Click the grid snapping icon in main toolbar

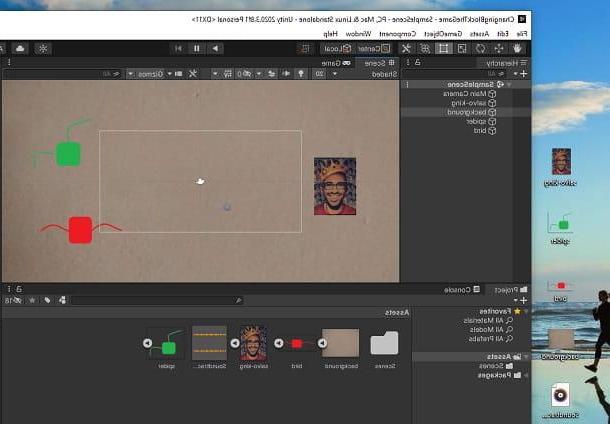[303, 49]
